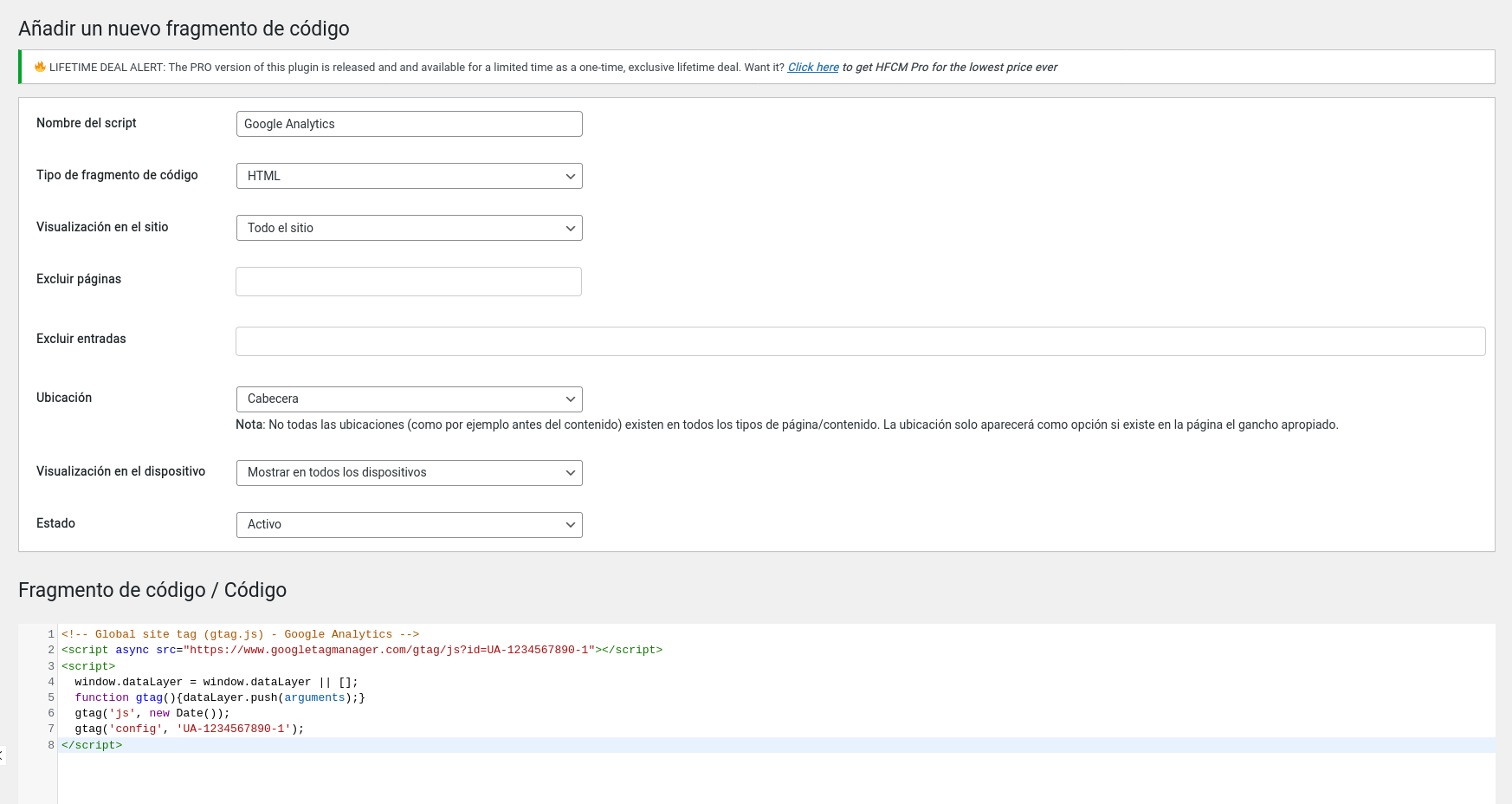Click the closing </script> tag on line 8

point(92,745)
